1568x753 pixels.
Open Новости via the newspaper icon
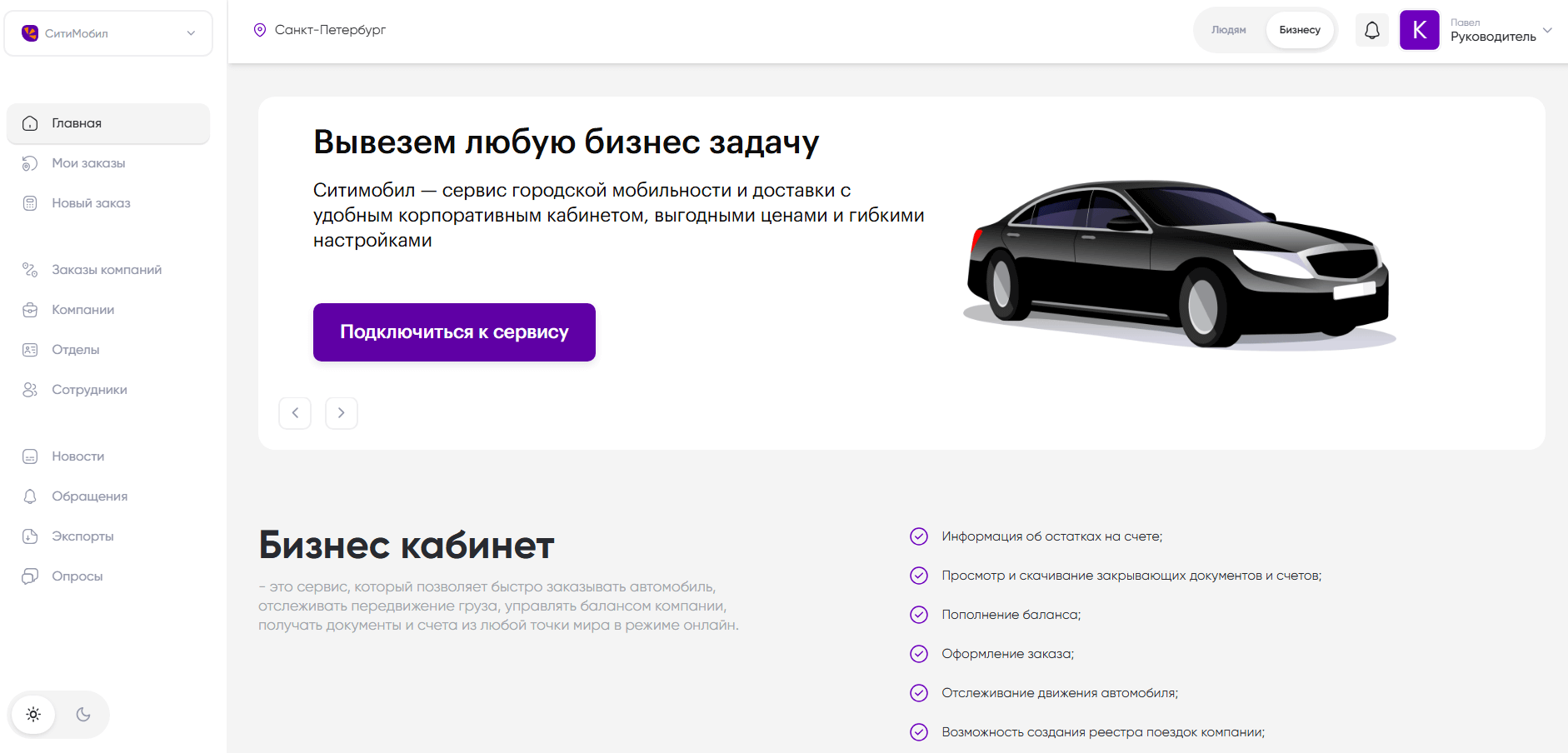click(30, 456)
